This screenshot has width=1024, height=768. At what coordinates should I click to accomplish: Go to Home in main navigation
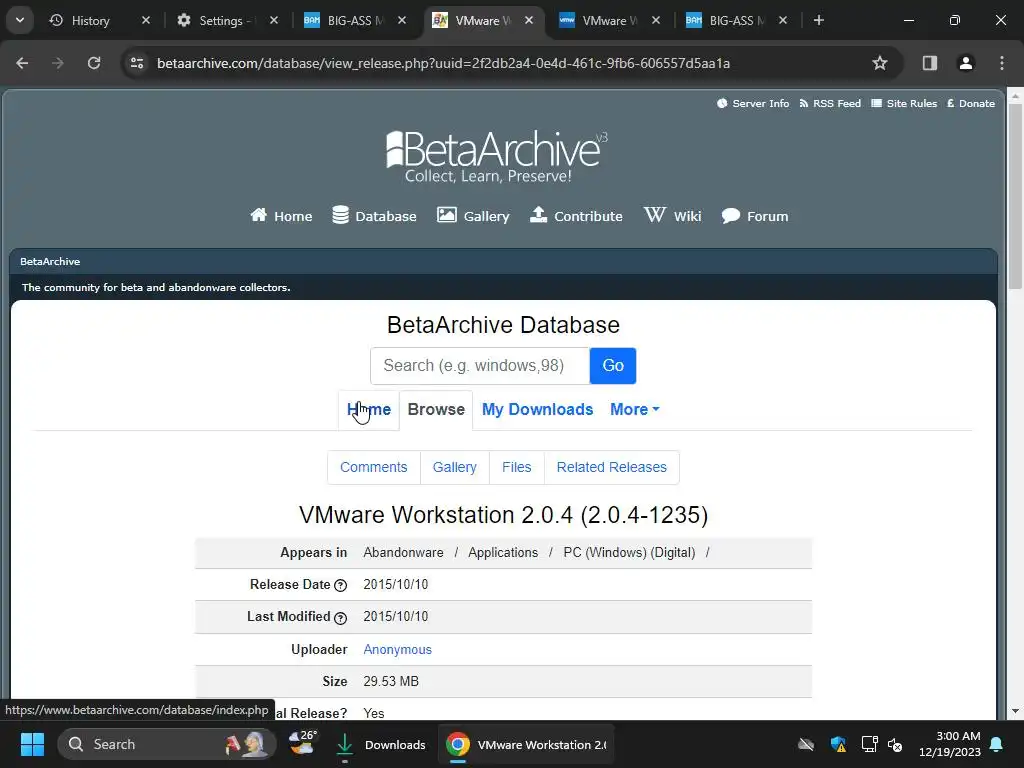281,216
